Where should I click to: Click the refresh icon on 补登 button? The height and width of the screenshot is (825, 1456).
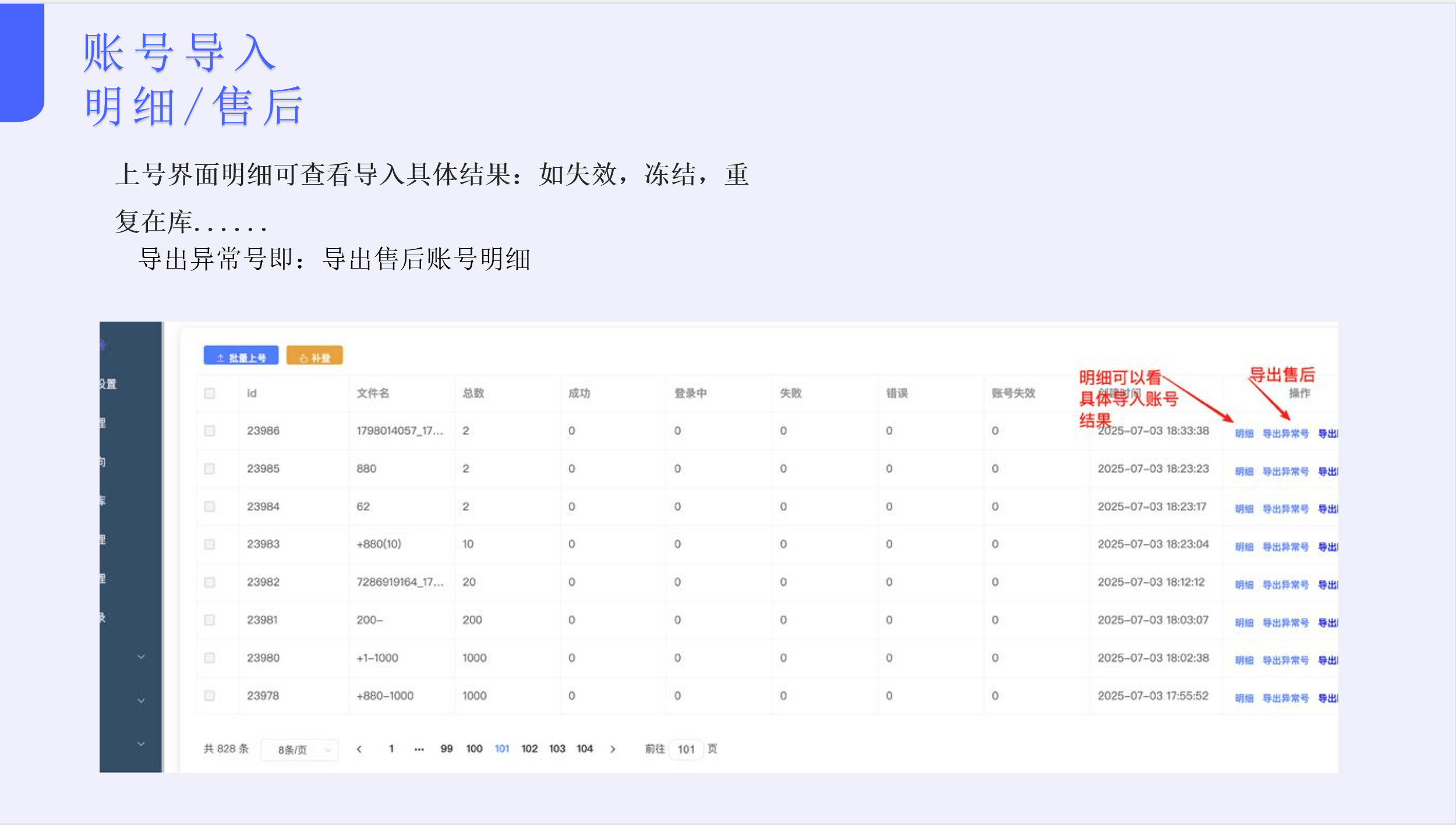pyautogui.click(x=303, y=357)
